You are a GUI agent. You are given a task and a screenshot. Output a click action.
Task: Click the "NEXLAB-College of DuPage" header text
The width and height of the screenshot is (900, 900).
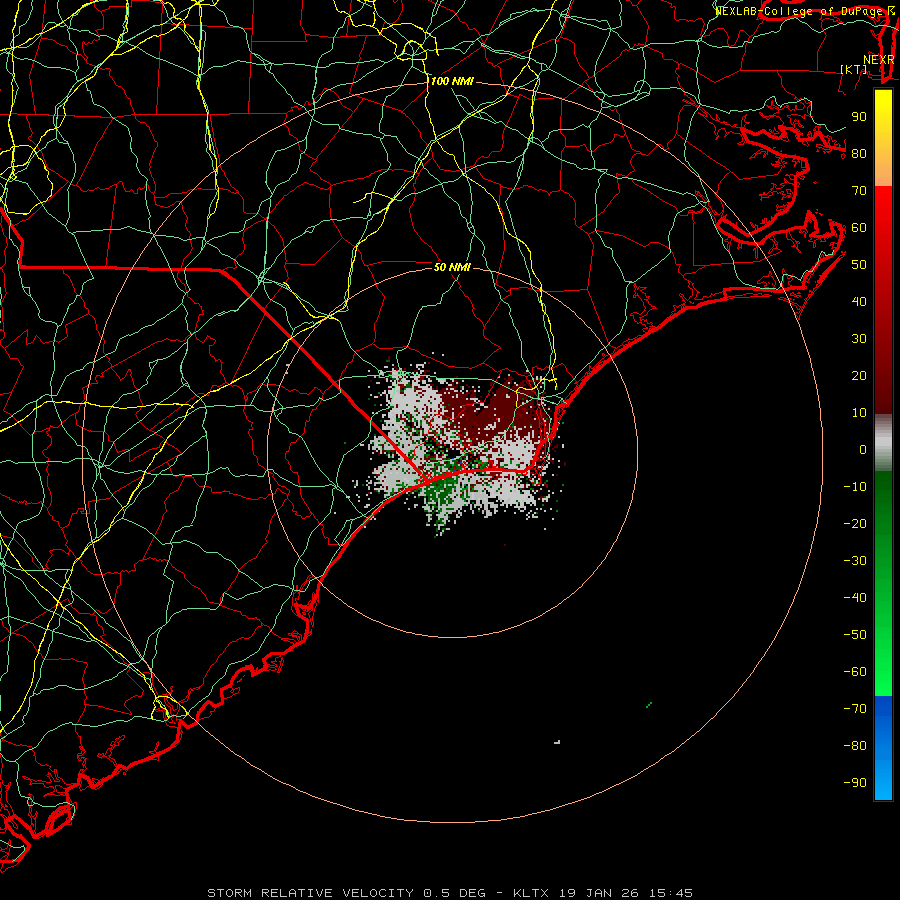pos(798,11)
